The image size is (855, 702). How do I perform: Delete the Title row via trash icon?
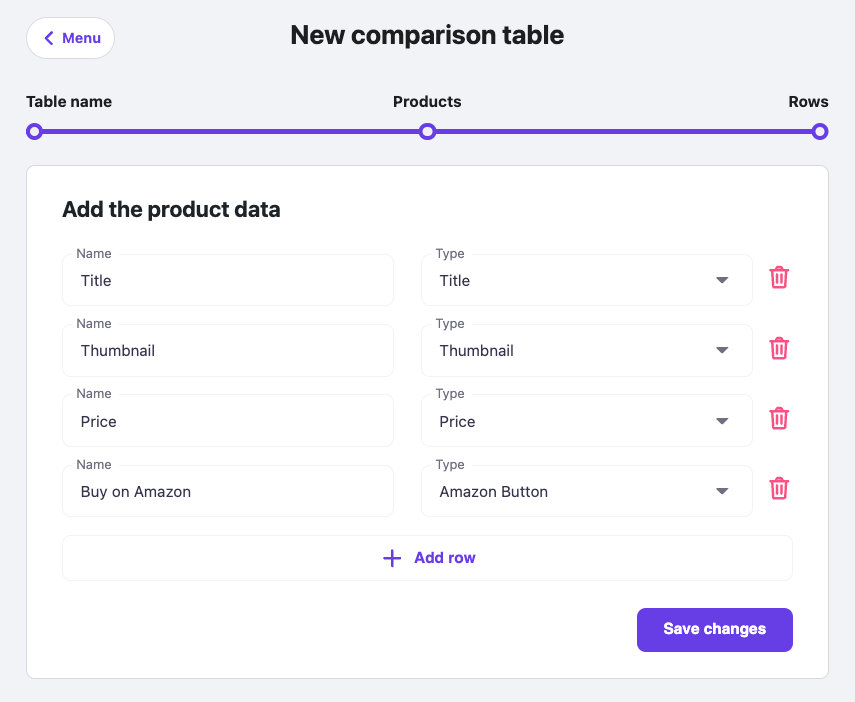pos(779,278)
